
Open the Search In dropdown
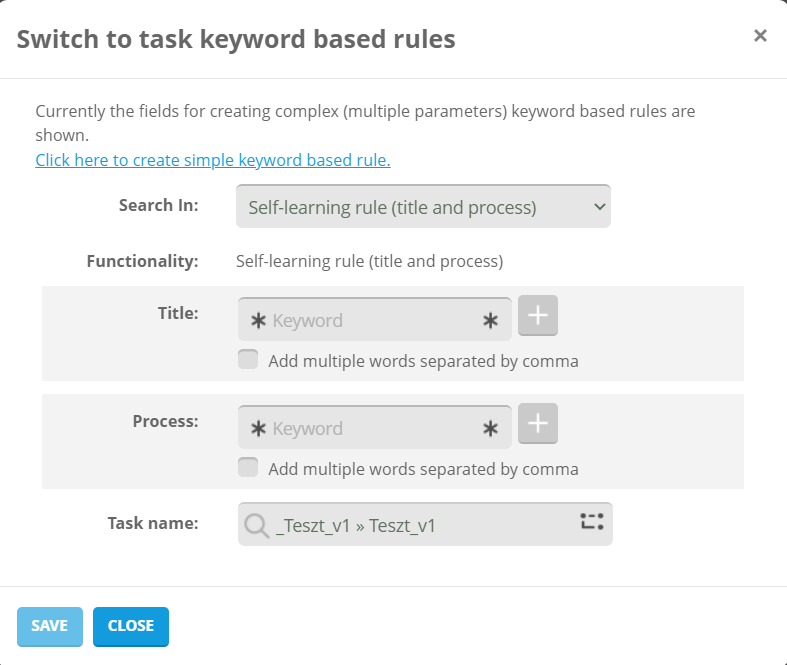coord(423,207)
